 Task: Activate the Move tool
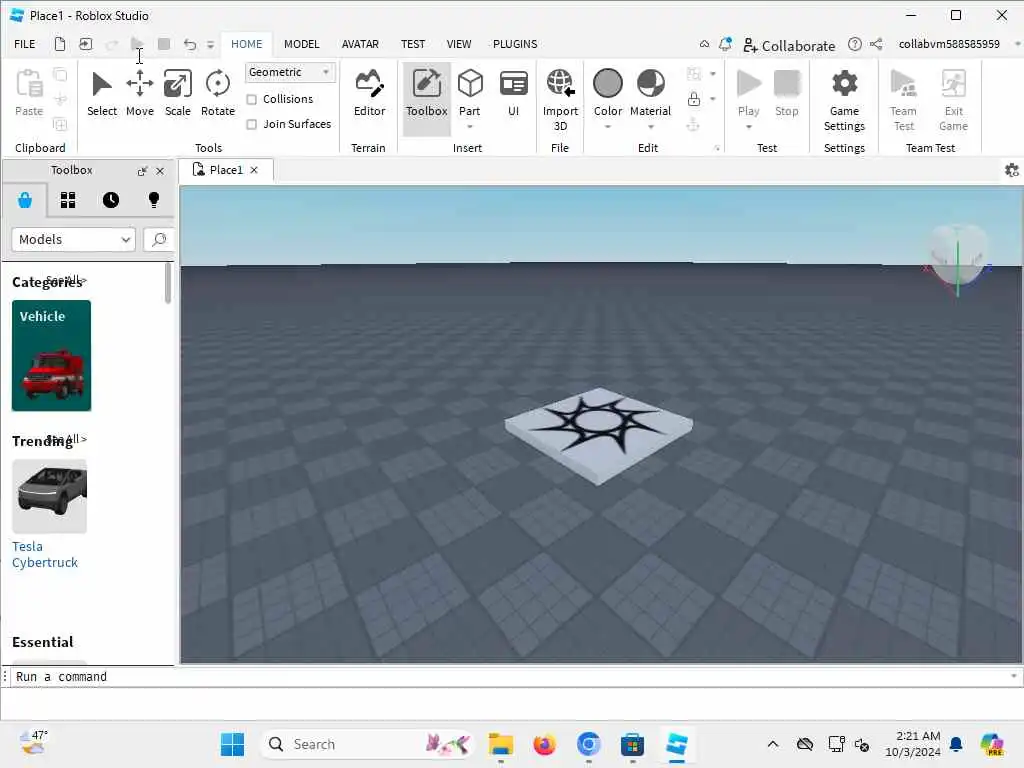(x=140, y=93)
